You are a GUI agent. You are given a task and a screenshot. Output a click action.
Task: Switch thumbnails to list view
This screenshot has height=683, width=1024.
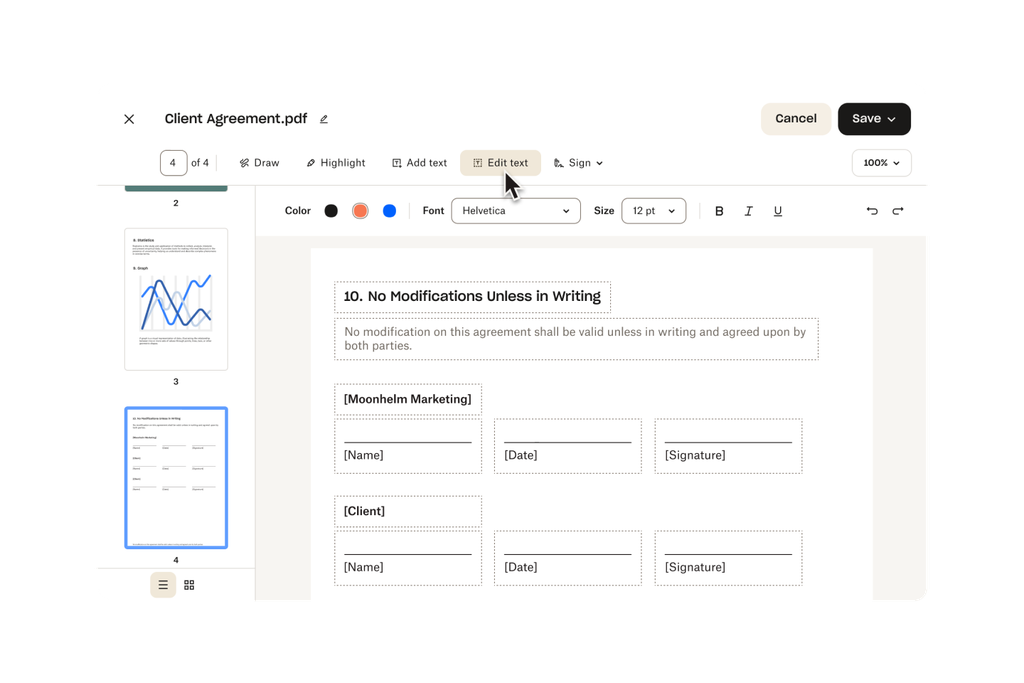[162, 584]
